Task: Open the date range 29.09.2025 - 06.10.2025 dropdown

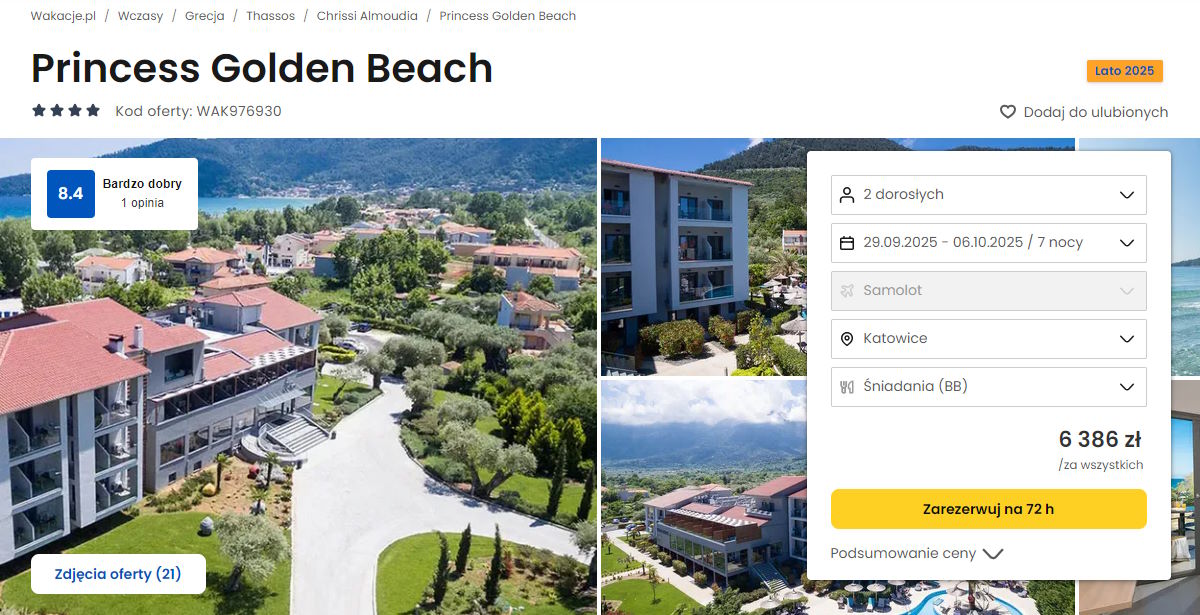Action: click(x=989, y=242)
